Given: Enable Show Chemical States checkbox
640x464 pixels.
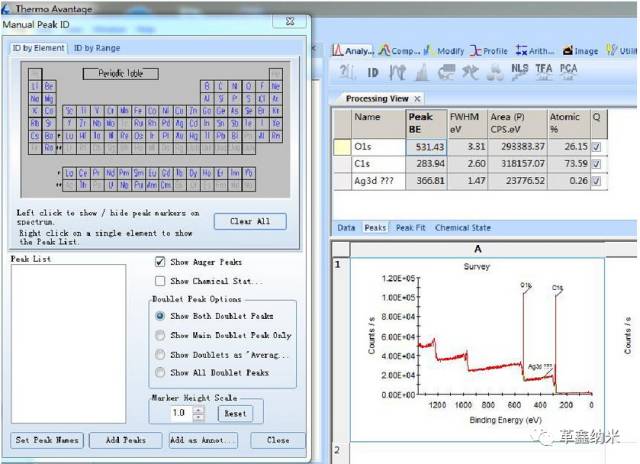Looking at the screenshot, I should tap(160, 282).
